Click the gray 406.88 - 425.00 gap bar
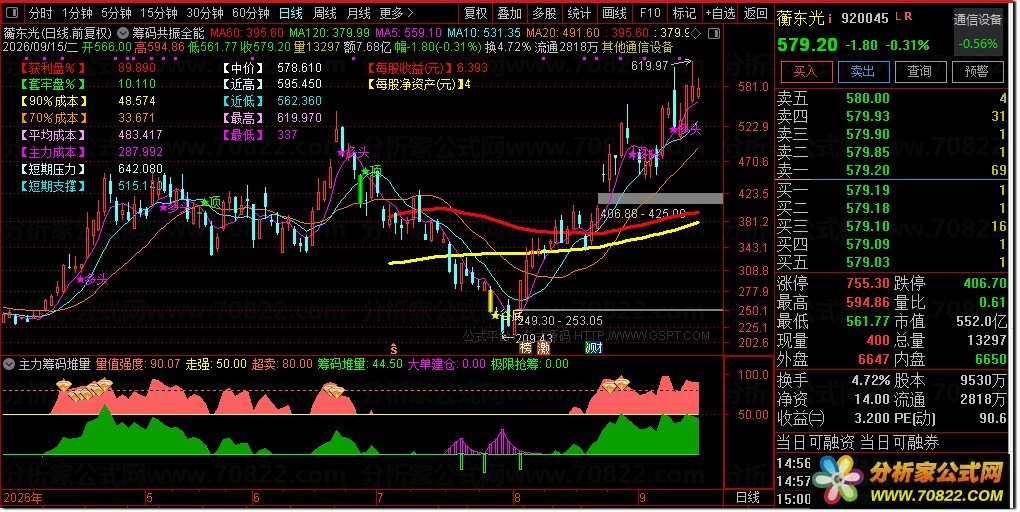Screen dimensions: 1020x512 pos(660,198)
